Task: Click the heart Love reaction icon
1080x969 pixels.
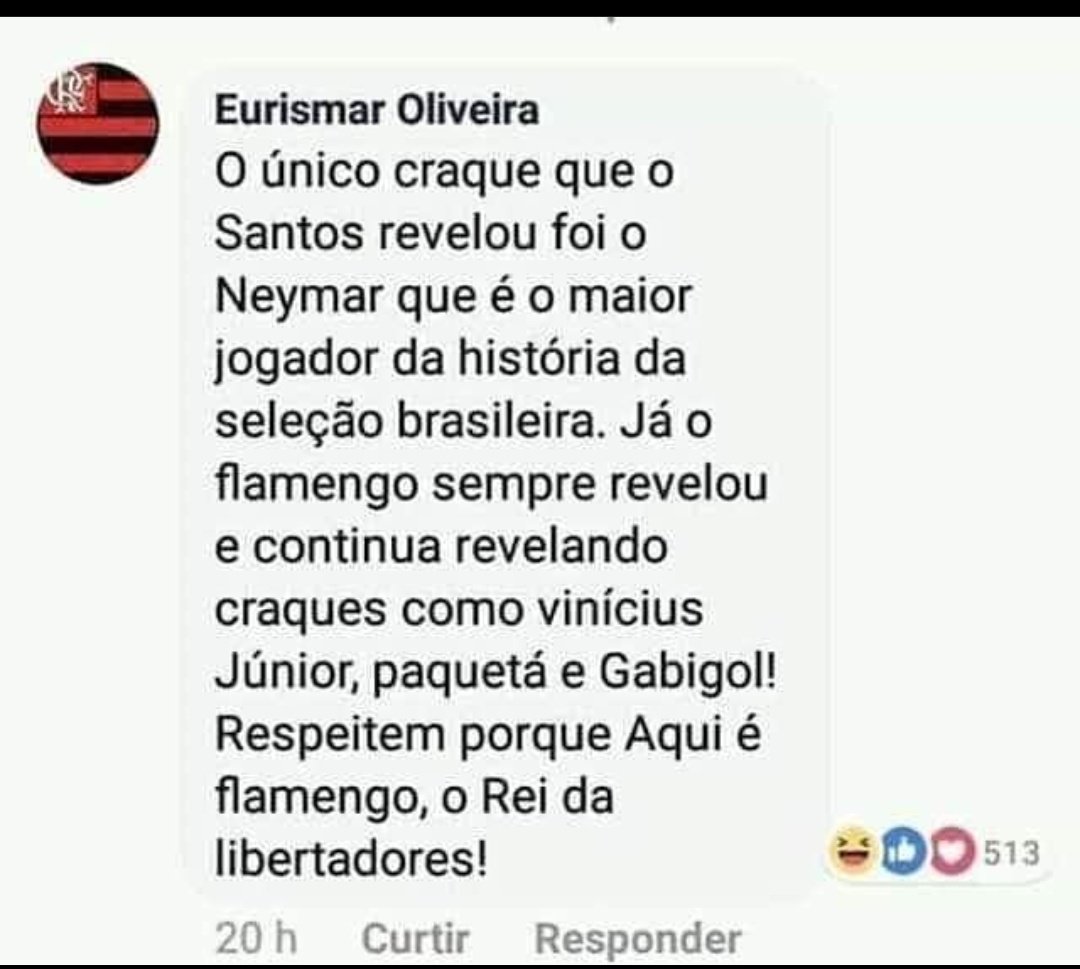Action: [x=954, y=853]
